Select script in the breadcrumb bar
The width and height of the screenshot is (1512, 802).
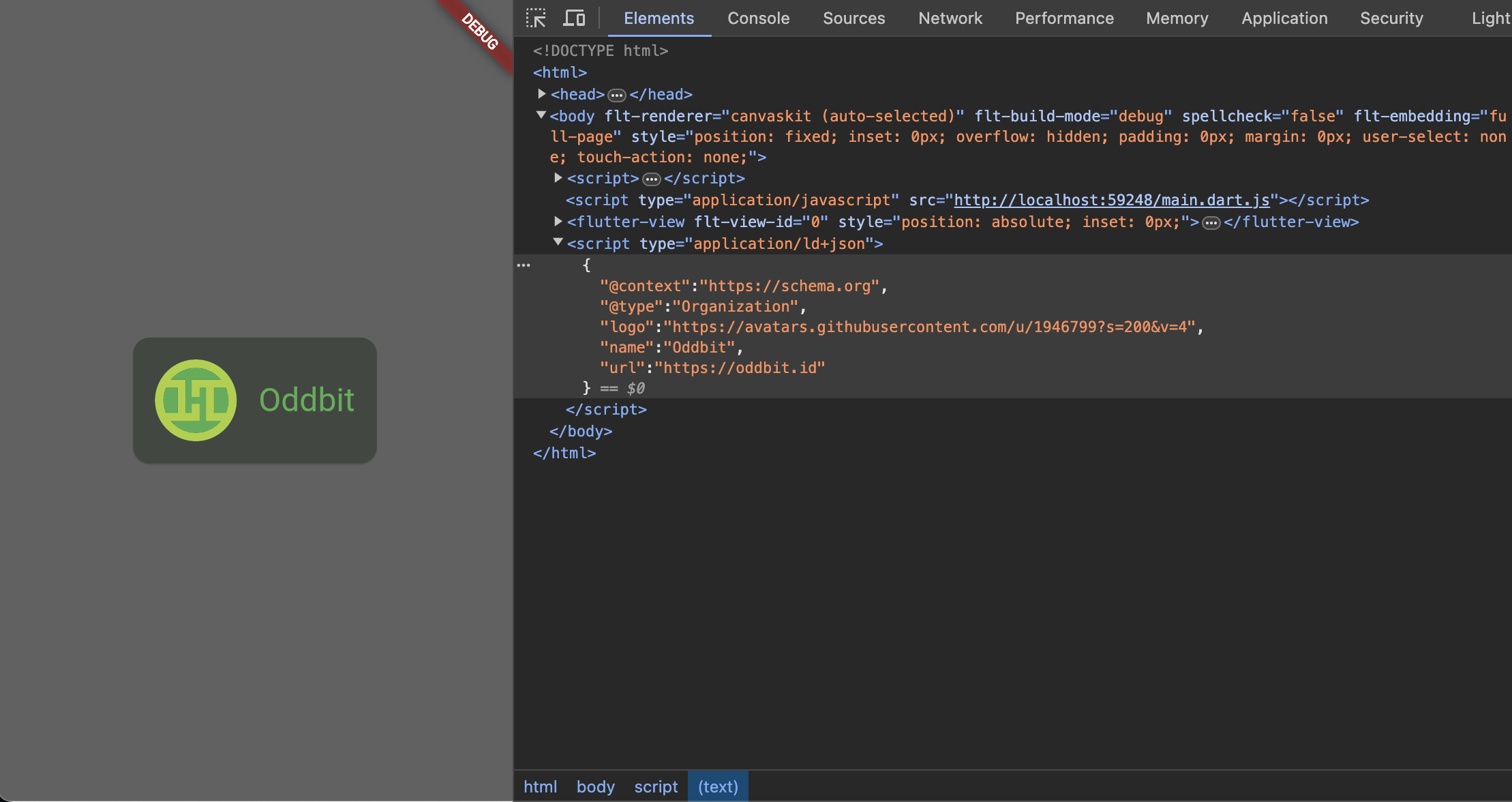pyautogui.click(x=656, y=787)
